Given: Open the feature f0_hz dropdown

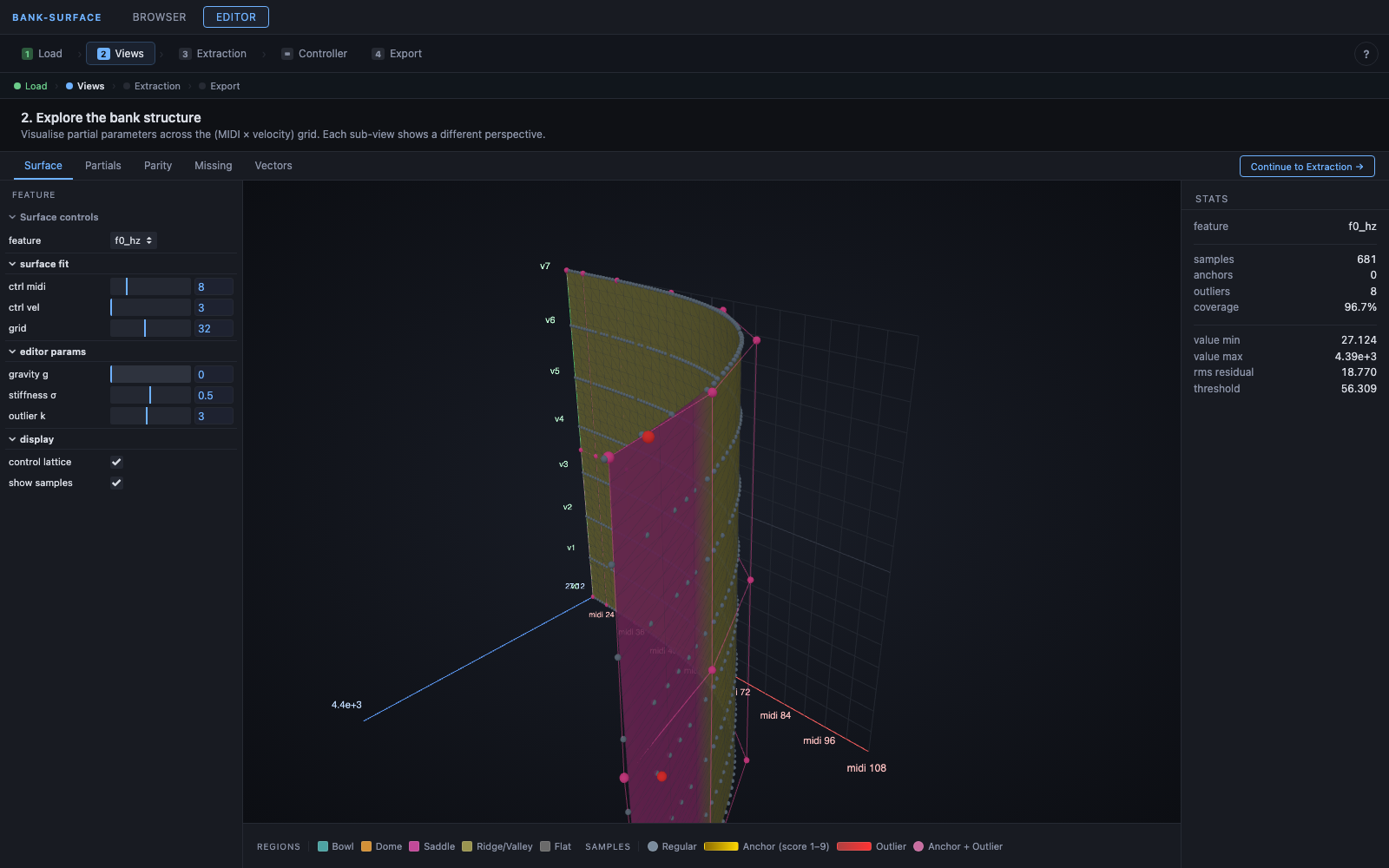Looking at the screenshot, I should (x=134, y=240).
